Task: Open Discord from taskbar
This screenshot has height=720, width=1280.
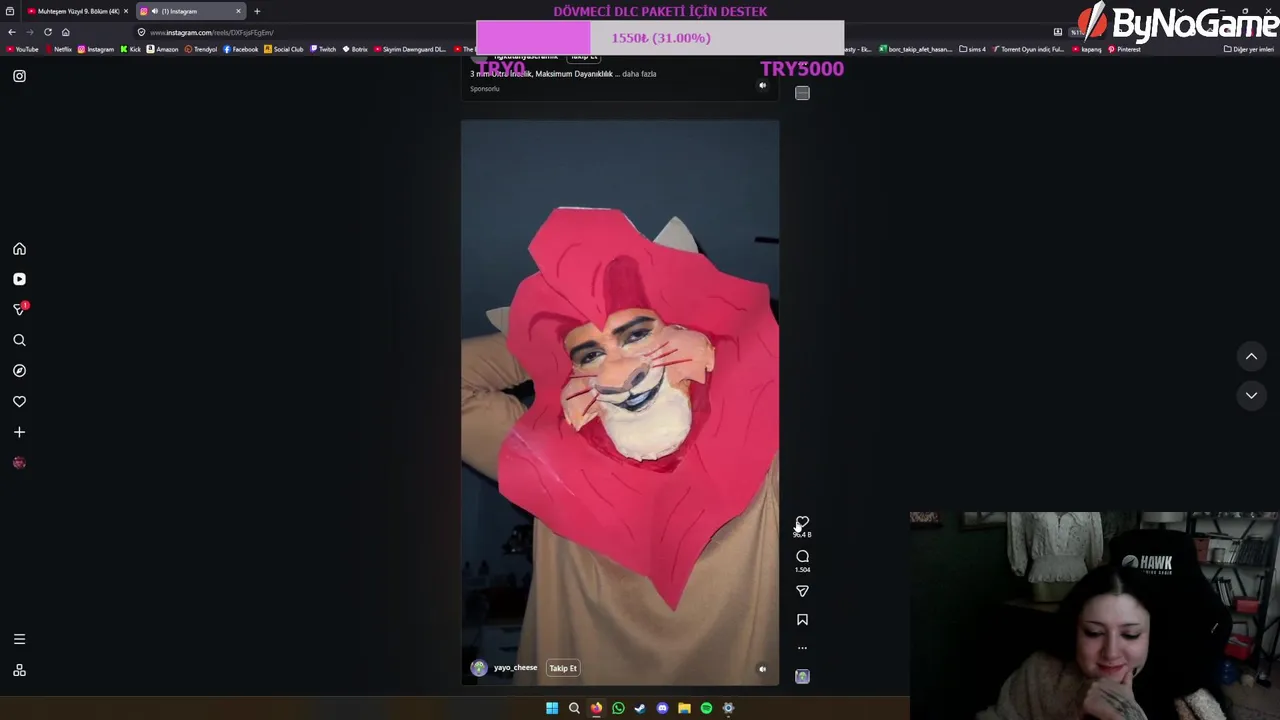Action: (x=662, y=708)
